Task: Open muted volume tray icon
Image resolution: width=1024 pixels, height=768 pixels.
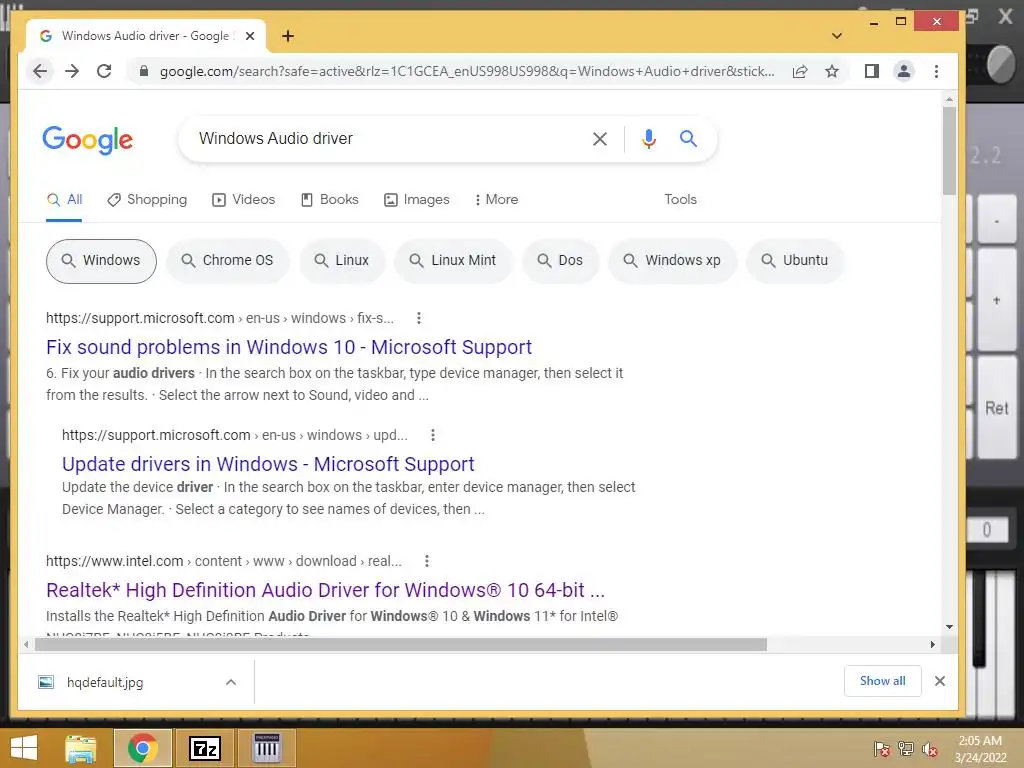Action: [x=930, y=749]
